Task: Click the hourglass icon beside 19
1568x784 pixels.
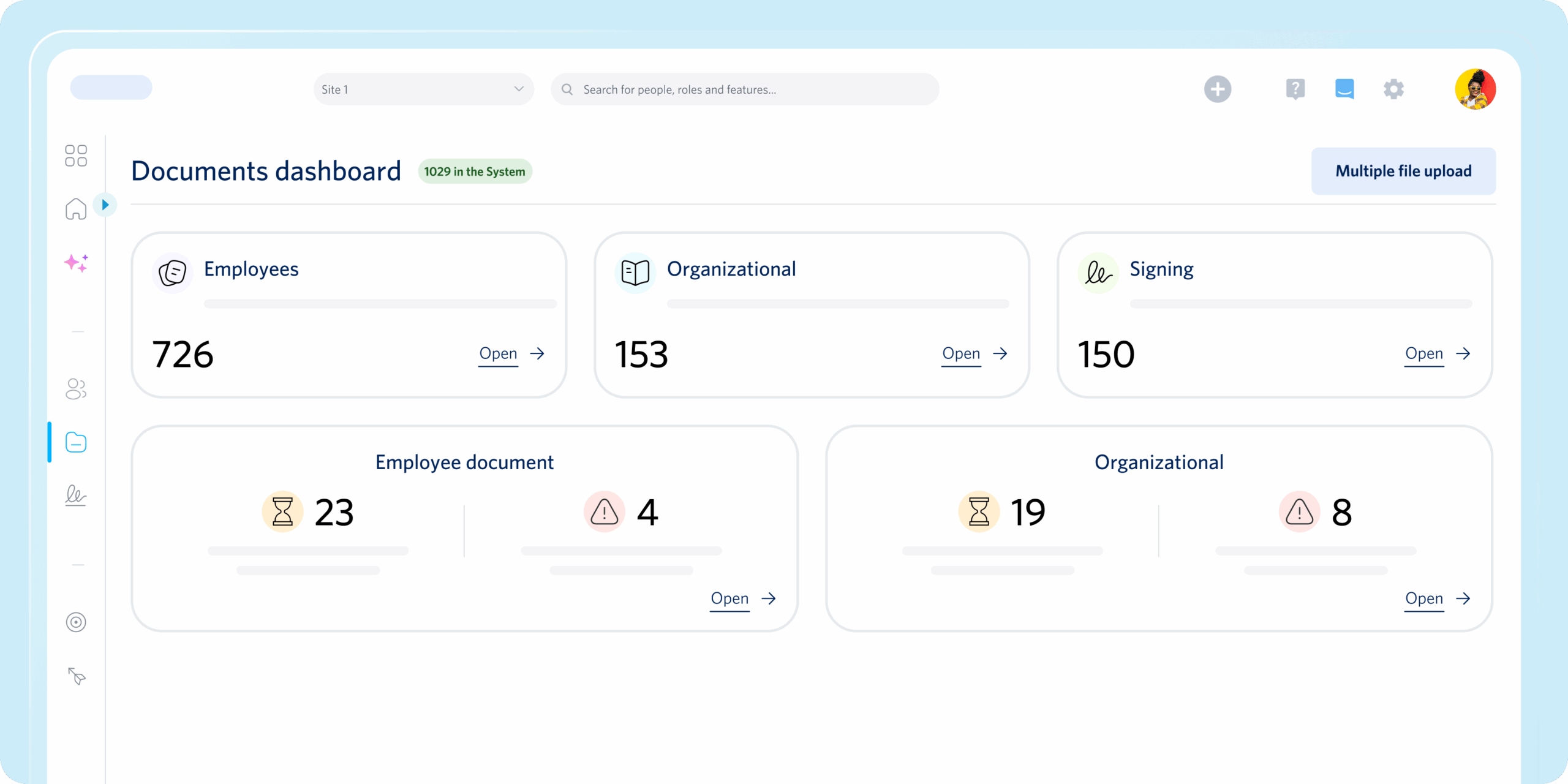Action: 979,511
